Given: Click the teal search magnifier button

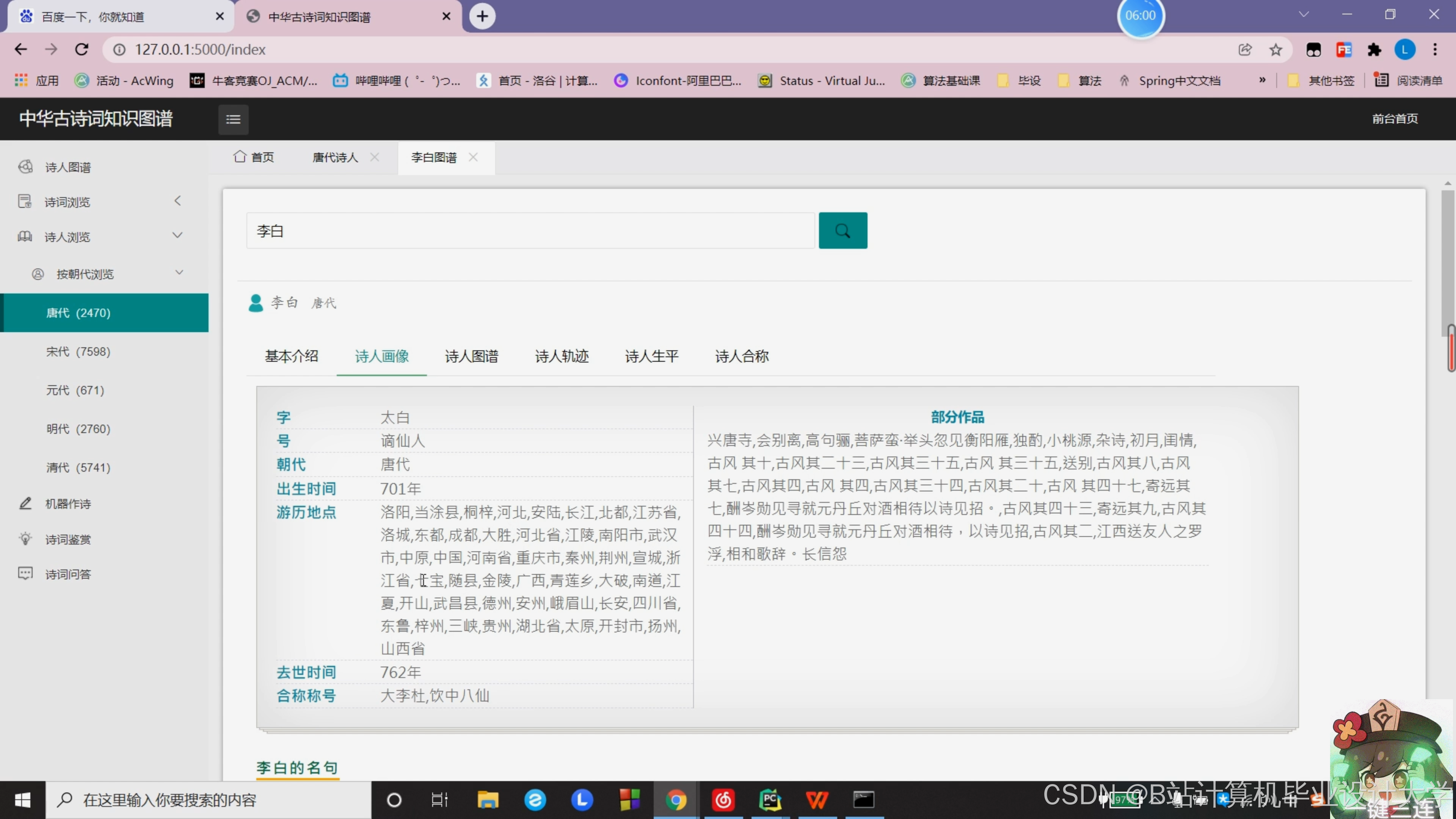Looking at the screenshot, I should pyautogui.click(x=842, y=231).
